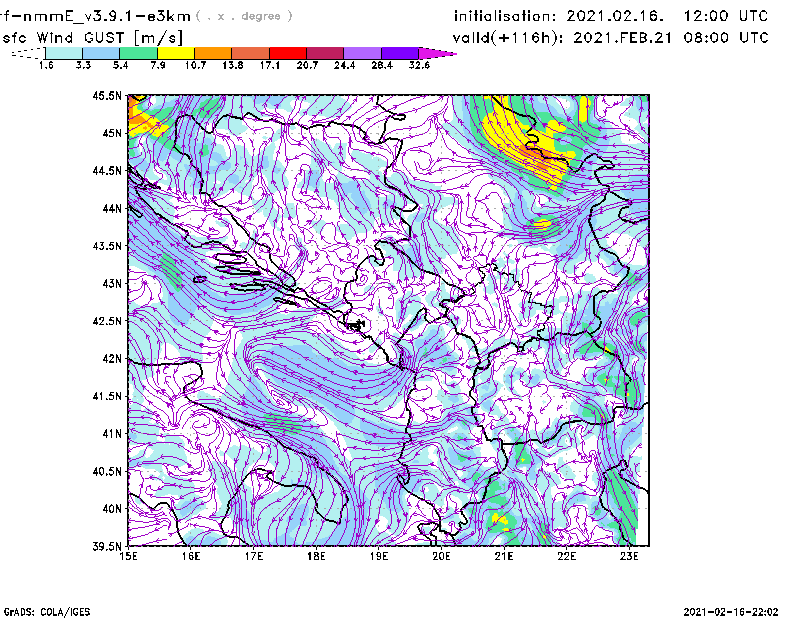Click the 'GrADS: COLA/IGES' credit text
The width and height of the screenshot is (800, 618).
[x=47, y=611]
